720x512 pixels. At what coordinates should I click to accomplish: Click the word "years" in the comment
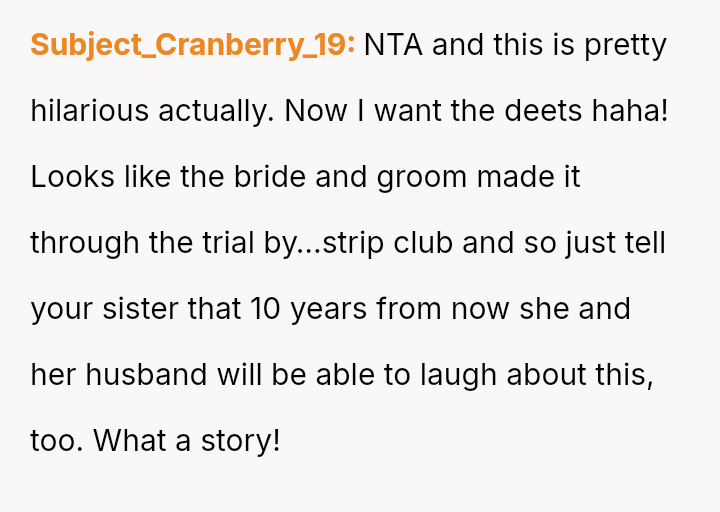(x=329, y=311)
